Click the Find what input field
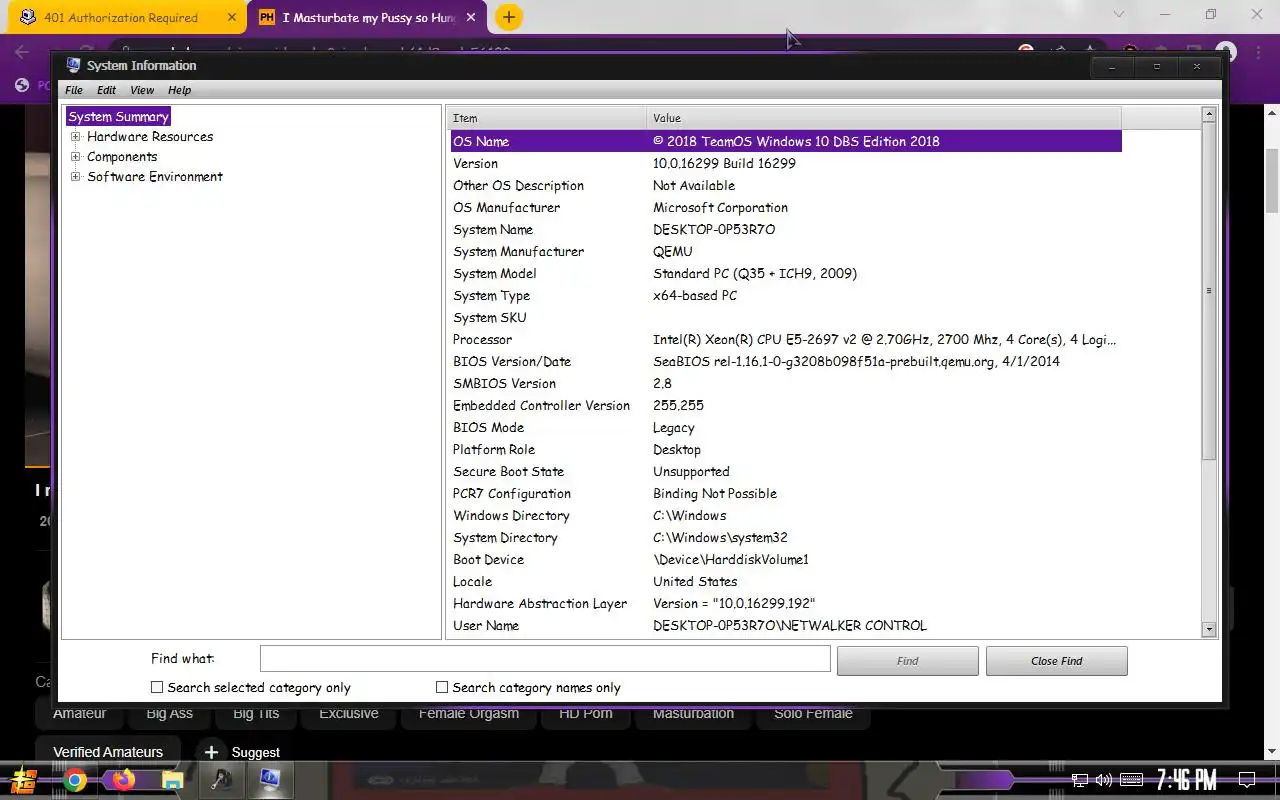The height and width of the screenshot is (800, 1280). pyautogui.click(x=545, y=659)
